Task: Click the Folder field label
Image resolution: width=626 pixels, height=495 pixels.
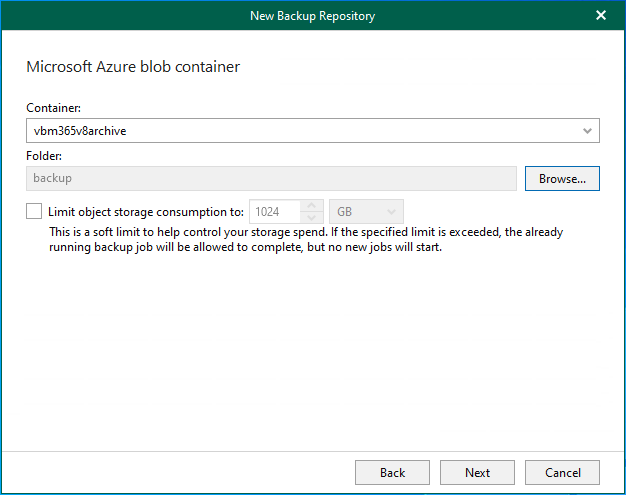Action: [x=44, y=156]
